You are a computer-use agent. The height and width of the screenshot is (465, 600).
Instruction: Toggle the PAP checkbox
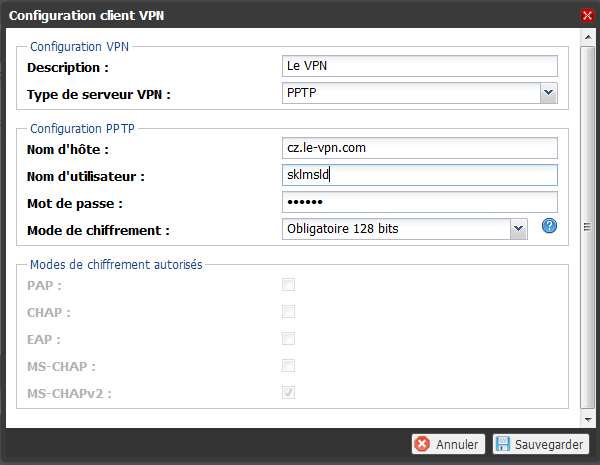tap(289, 285)
